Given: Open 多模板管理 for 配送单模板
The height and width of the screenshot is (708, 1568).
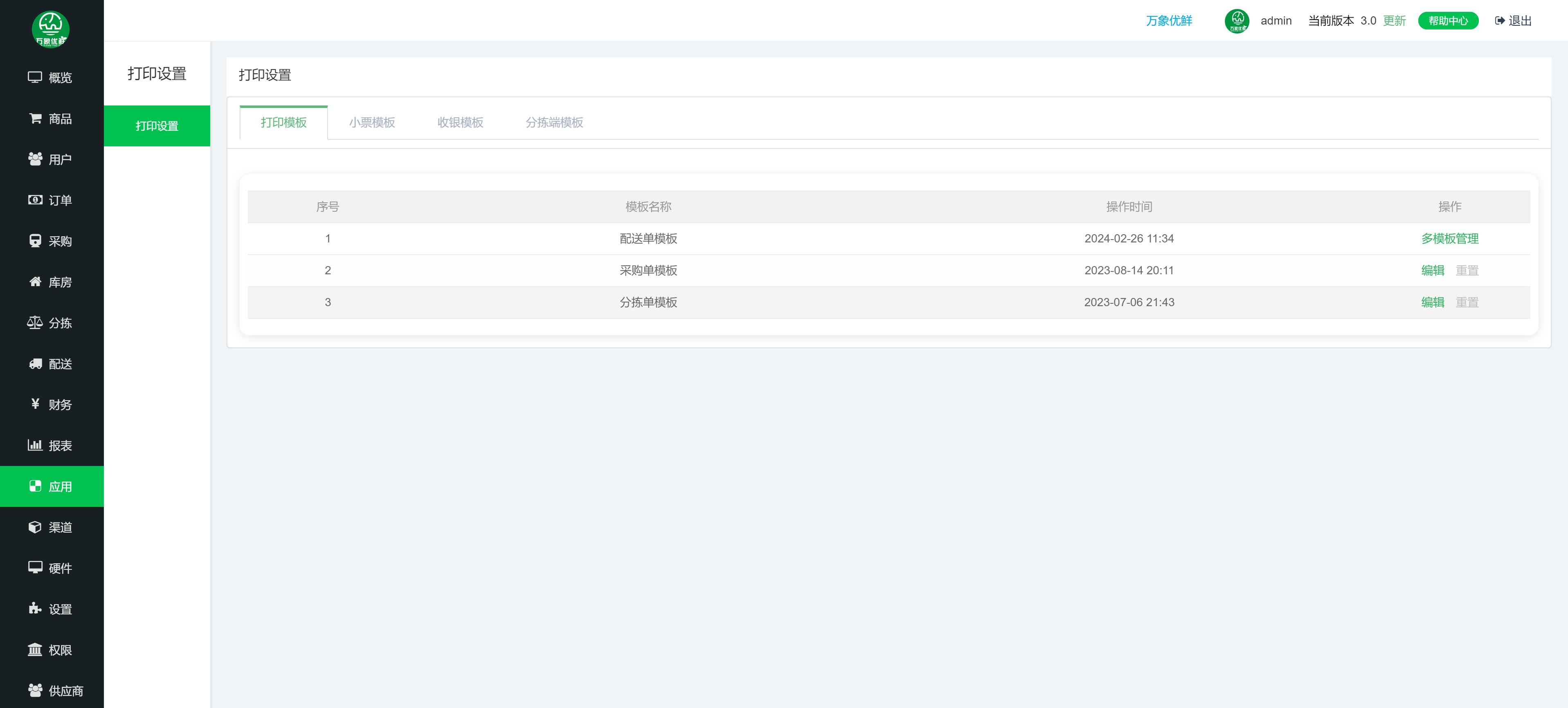Looking at the screenshot, I should (1449, 238).
